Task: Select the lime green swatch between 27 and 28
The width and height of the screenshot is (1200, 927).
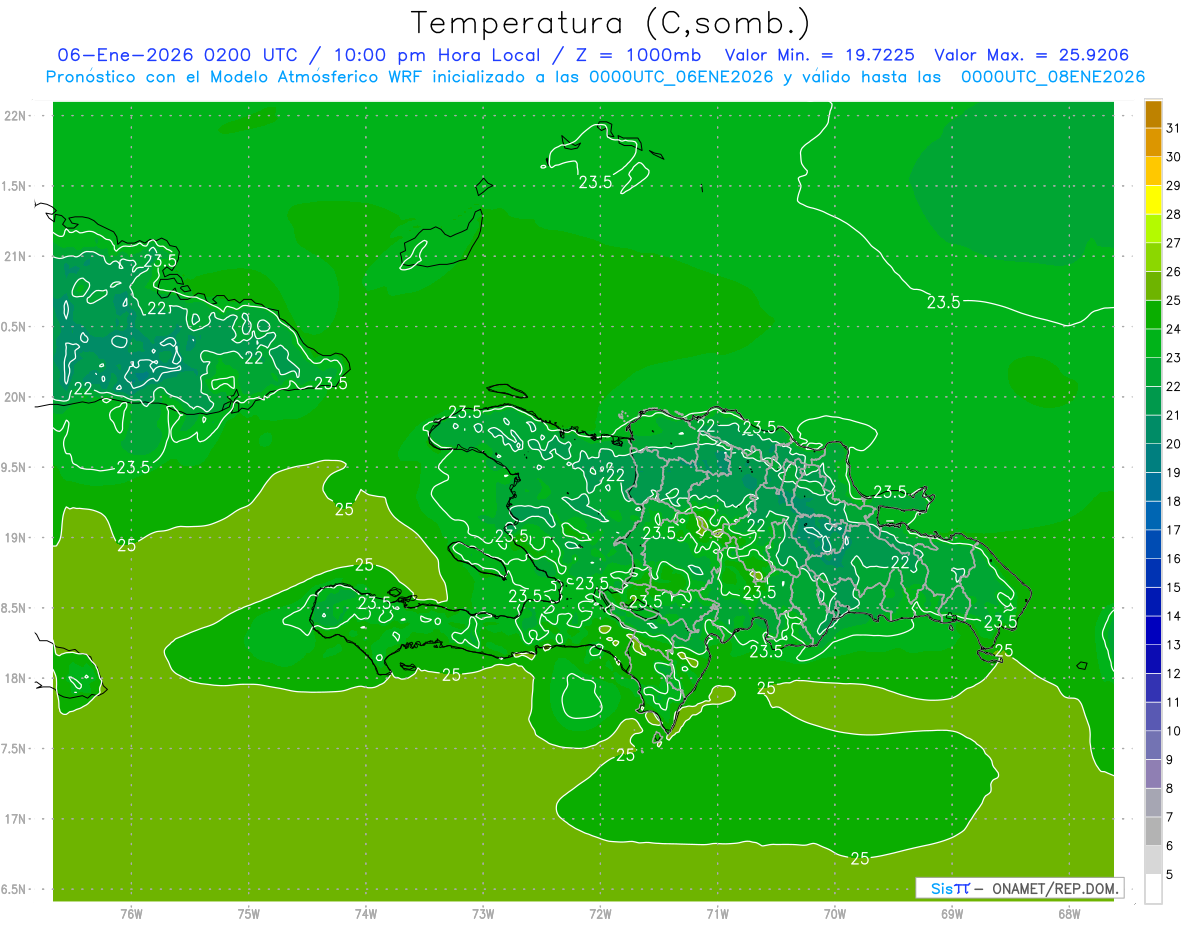Action: 1153,229
